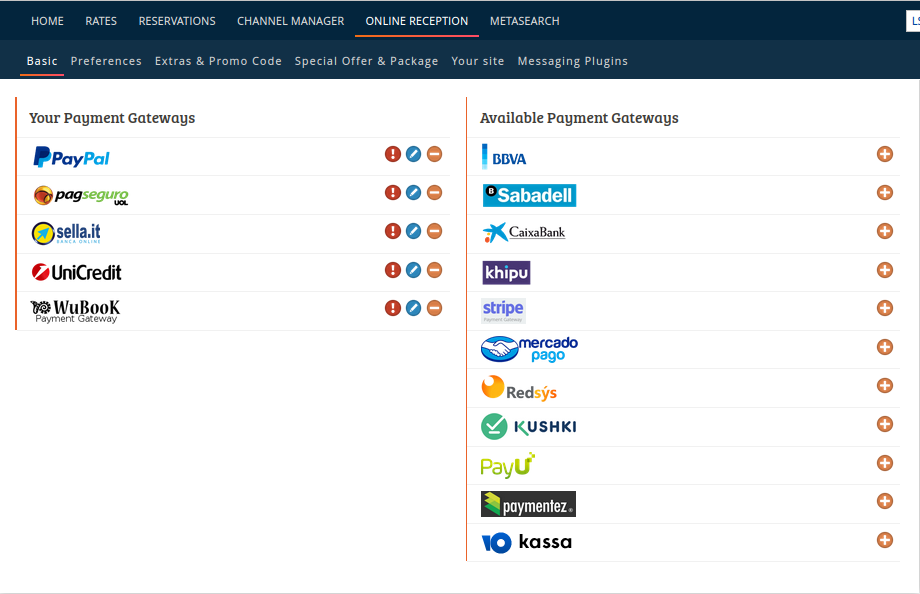Click the YooKassa logo

[526, 542]
